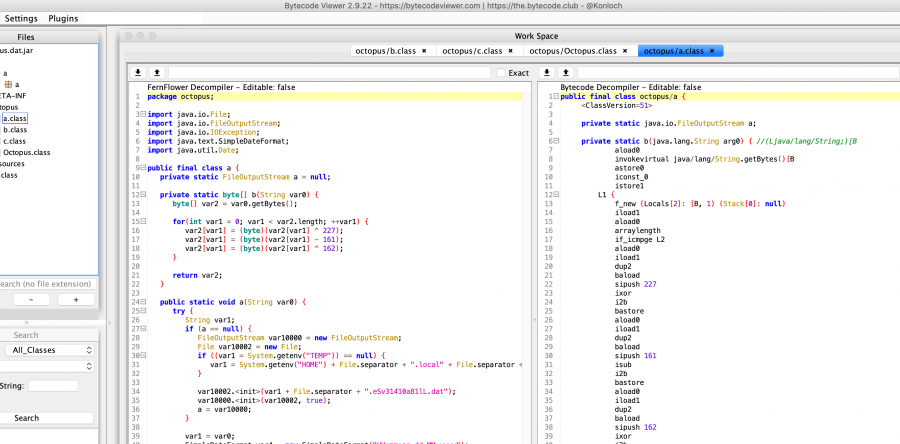
Task: Click the upload arrow icon in Bytecode Decompiler pane
Action: [566, 73]
